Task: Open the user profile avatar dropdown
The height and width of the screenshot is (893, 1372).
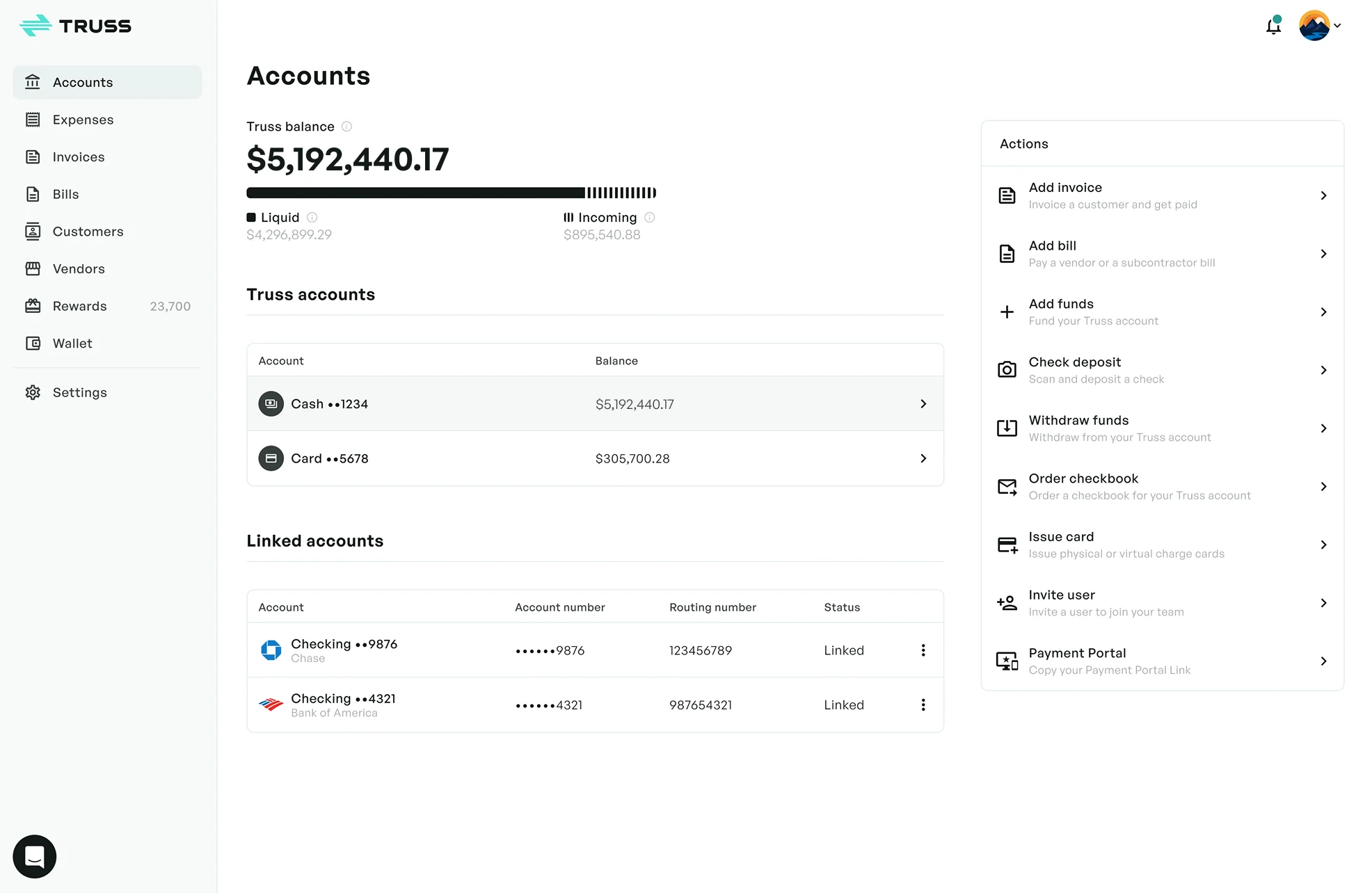Action: pyautogui.click(x=1319, y=26)
